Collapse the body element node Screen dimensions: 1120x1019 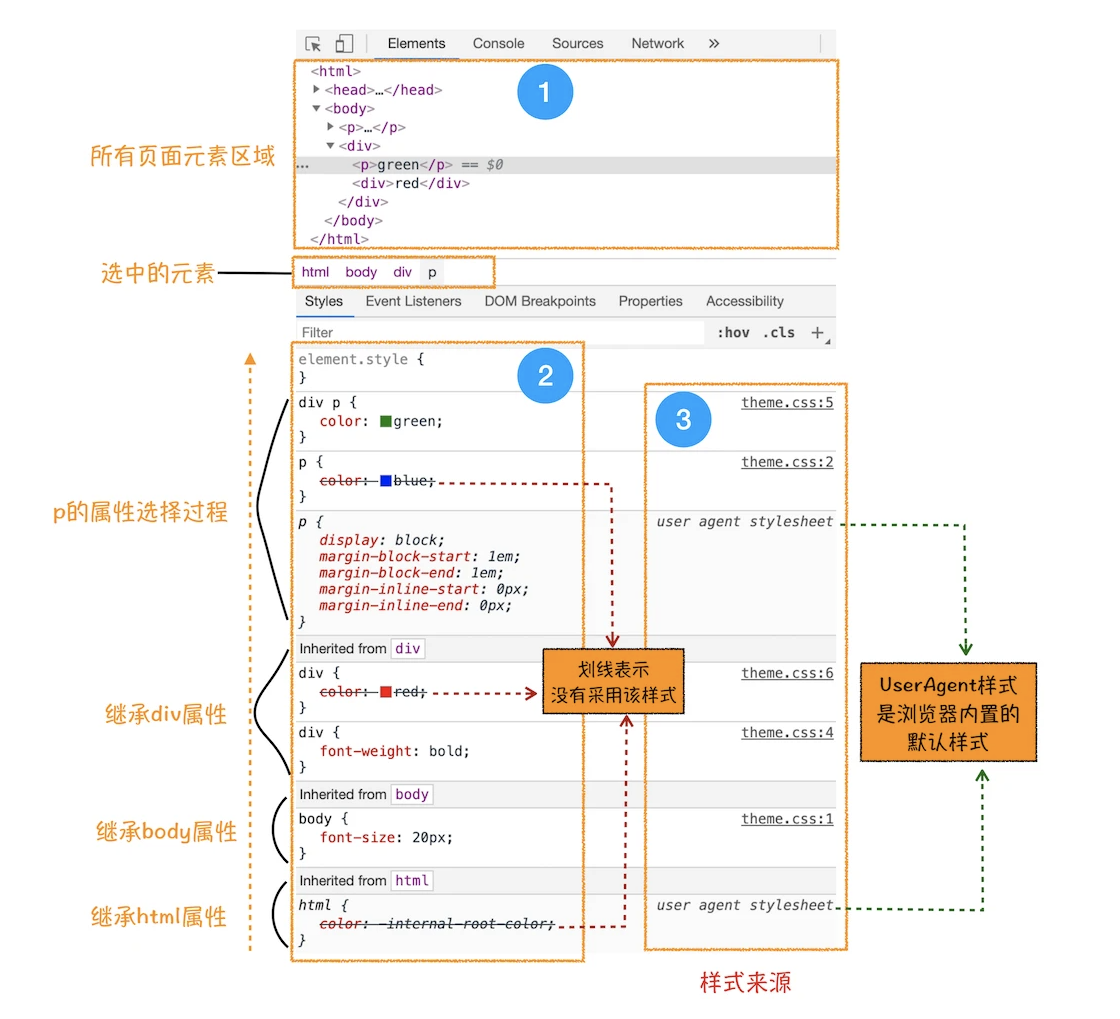[x=316, y=109]
